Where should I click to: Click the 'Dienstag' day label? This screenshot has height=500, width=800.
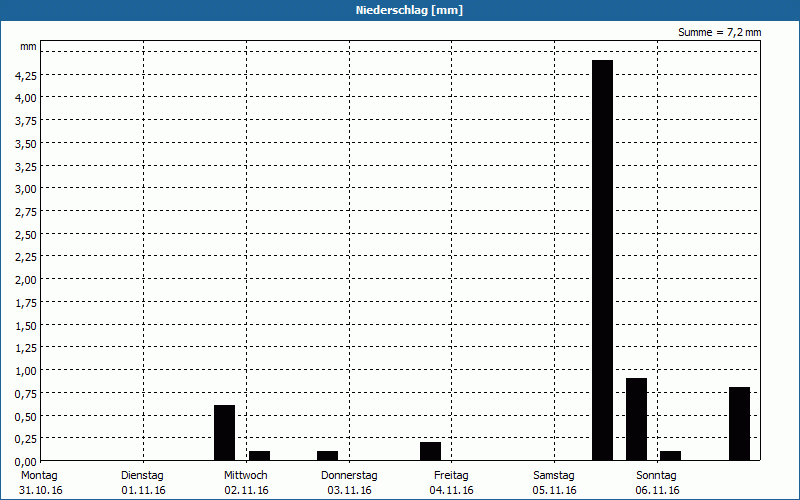coord(142,476)
